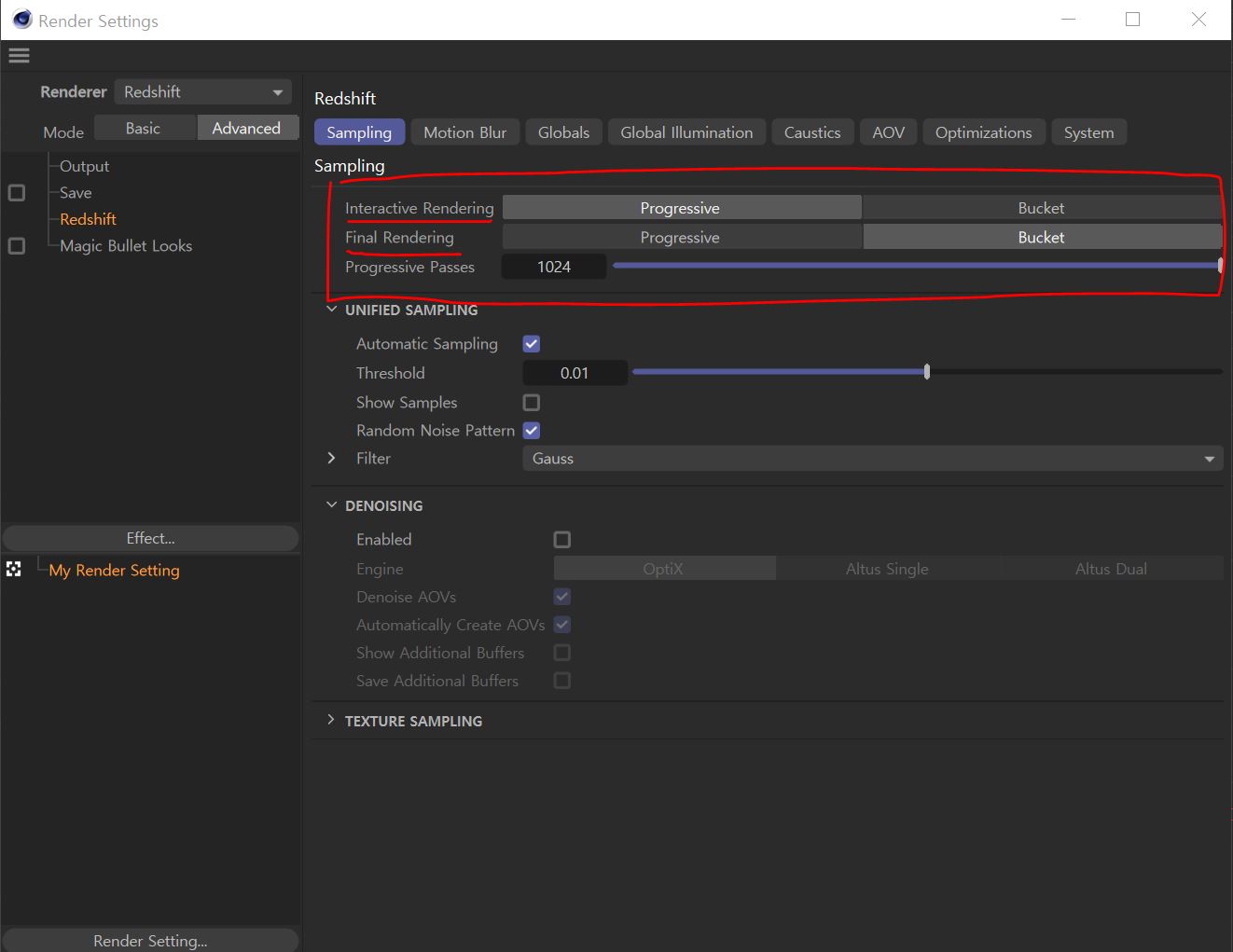Select Output in the settings tree
The height and width of the screenshot is (952, 1233).
pyautogui.click(x=85, y=166)
